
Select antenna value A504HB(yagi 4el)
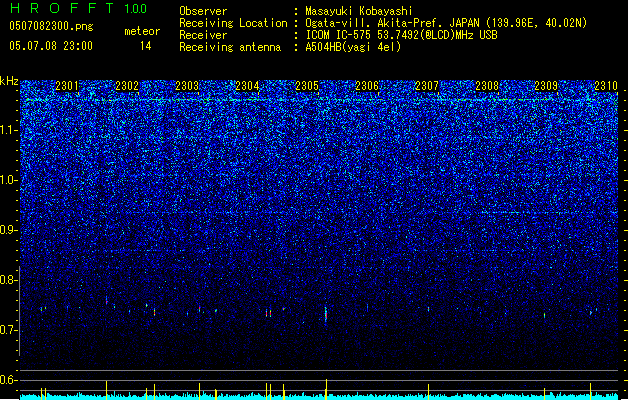[353, 47]
